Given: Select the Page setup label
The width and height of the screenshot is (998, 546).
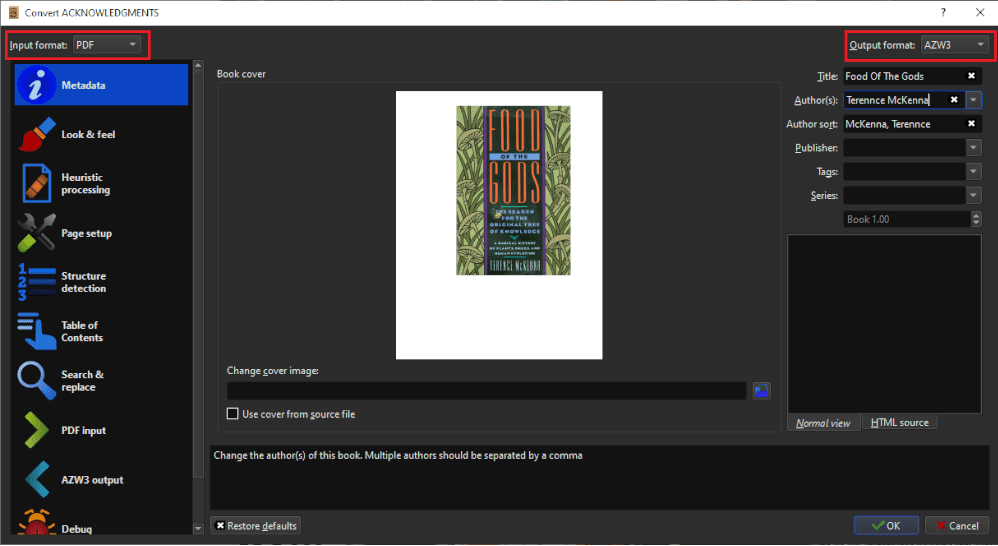Looking at the screenshot, I should pos(87,233).
